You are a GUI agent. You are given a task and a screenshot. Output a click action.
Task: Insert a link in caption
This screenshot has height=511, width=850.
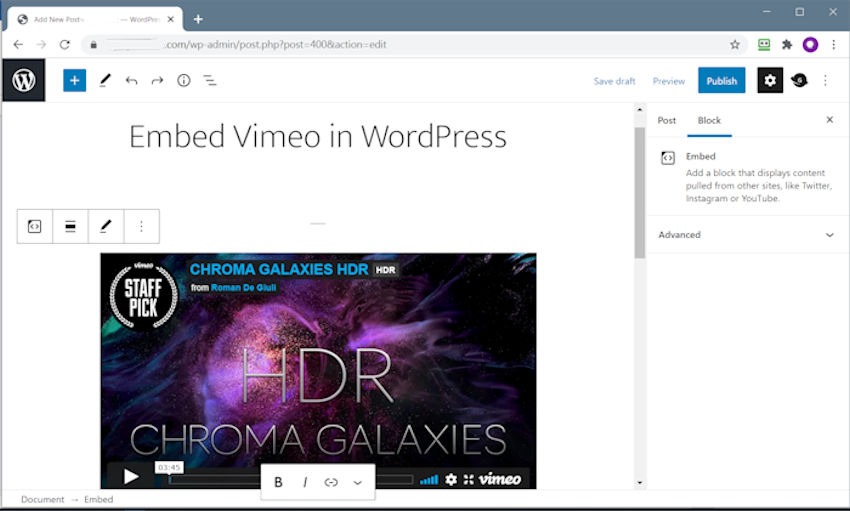331,482
